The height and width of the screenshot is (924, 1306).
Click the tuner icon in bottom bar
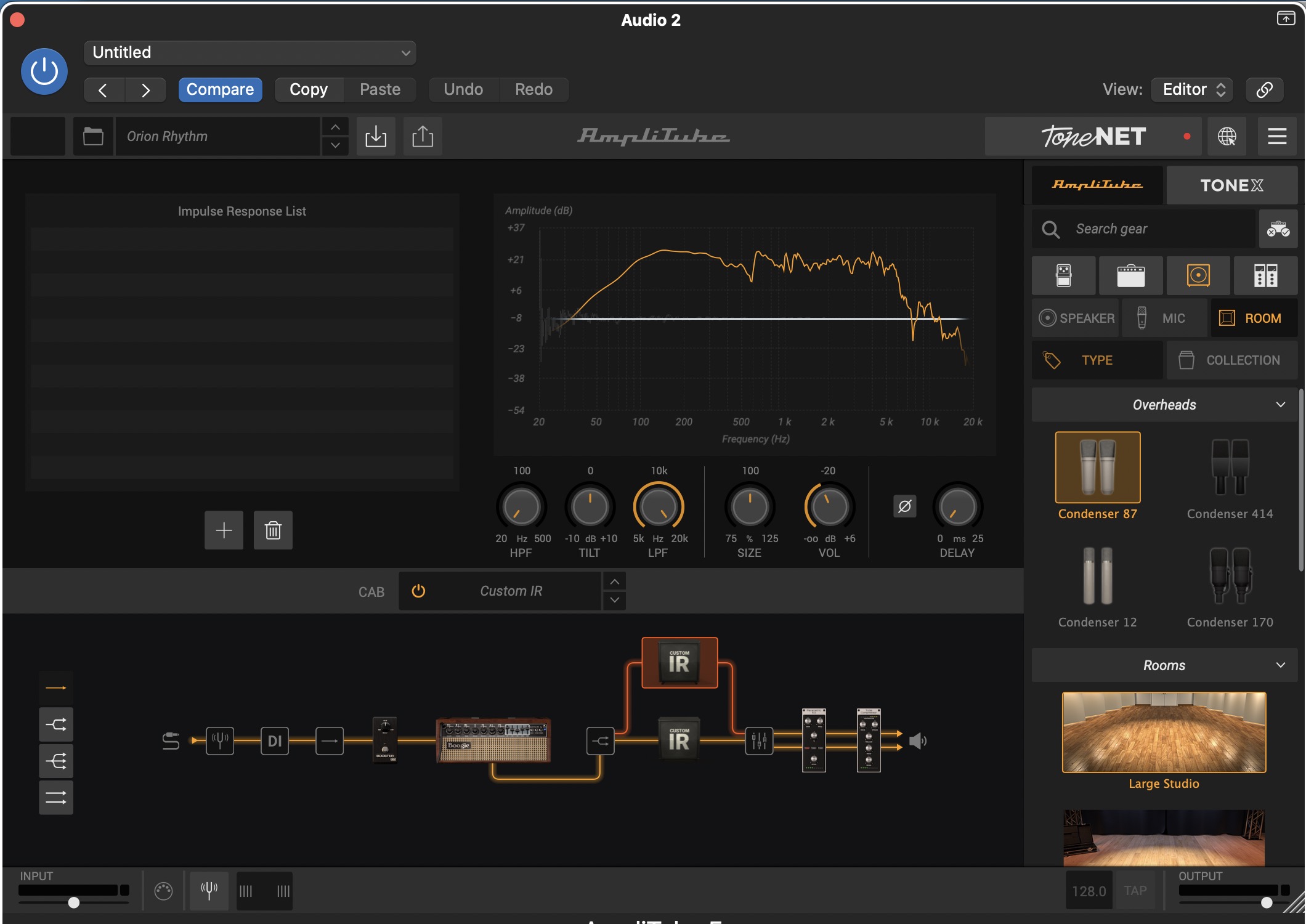point(209,890)
